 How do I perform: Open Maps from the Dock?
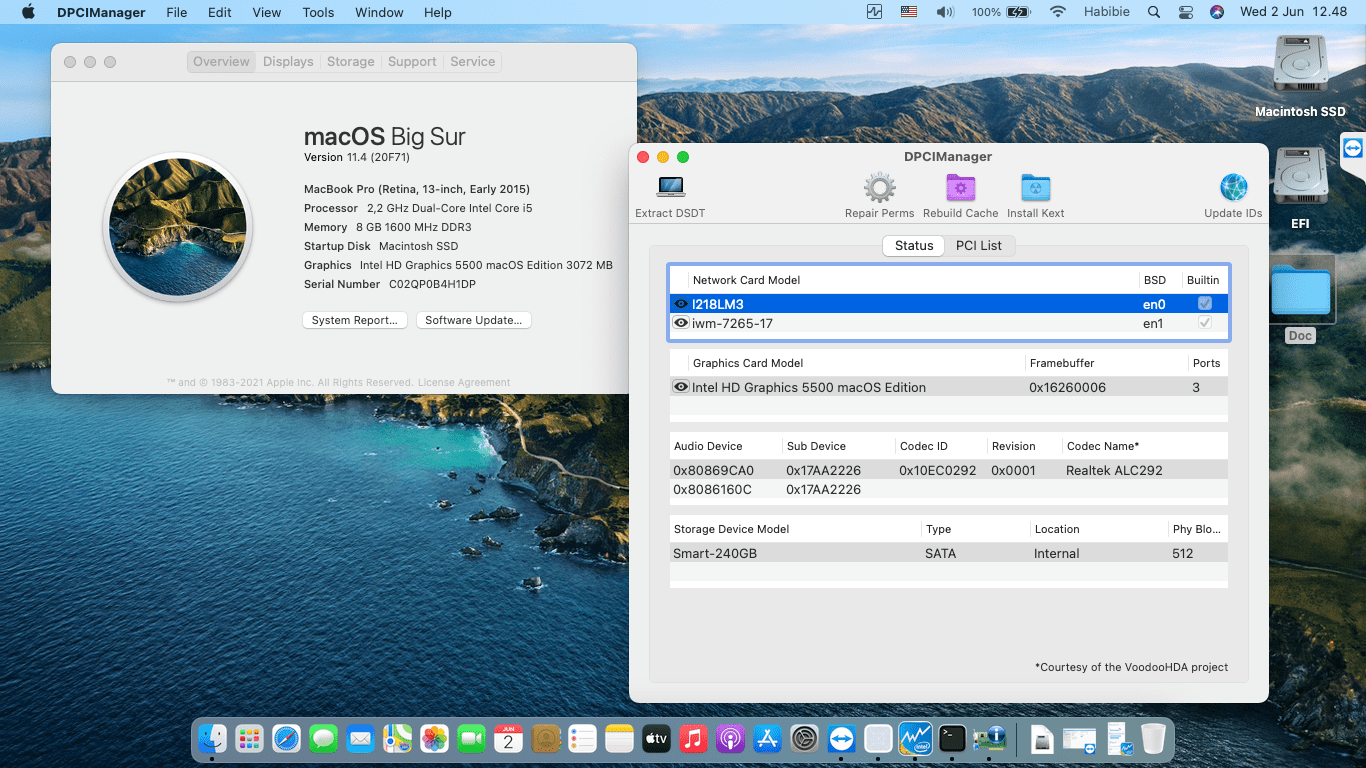point(397,739)
